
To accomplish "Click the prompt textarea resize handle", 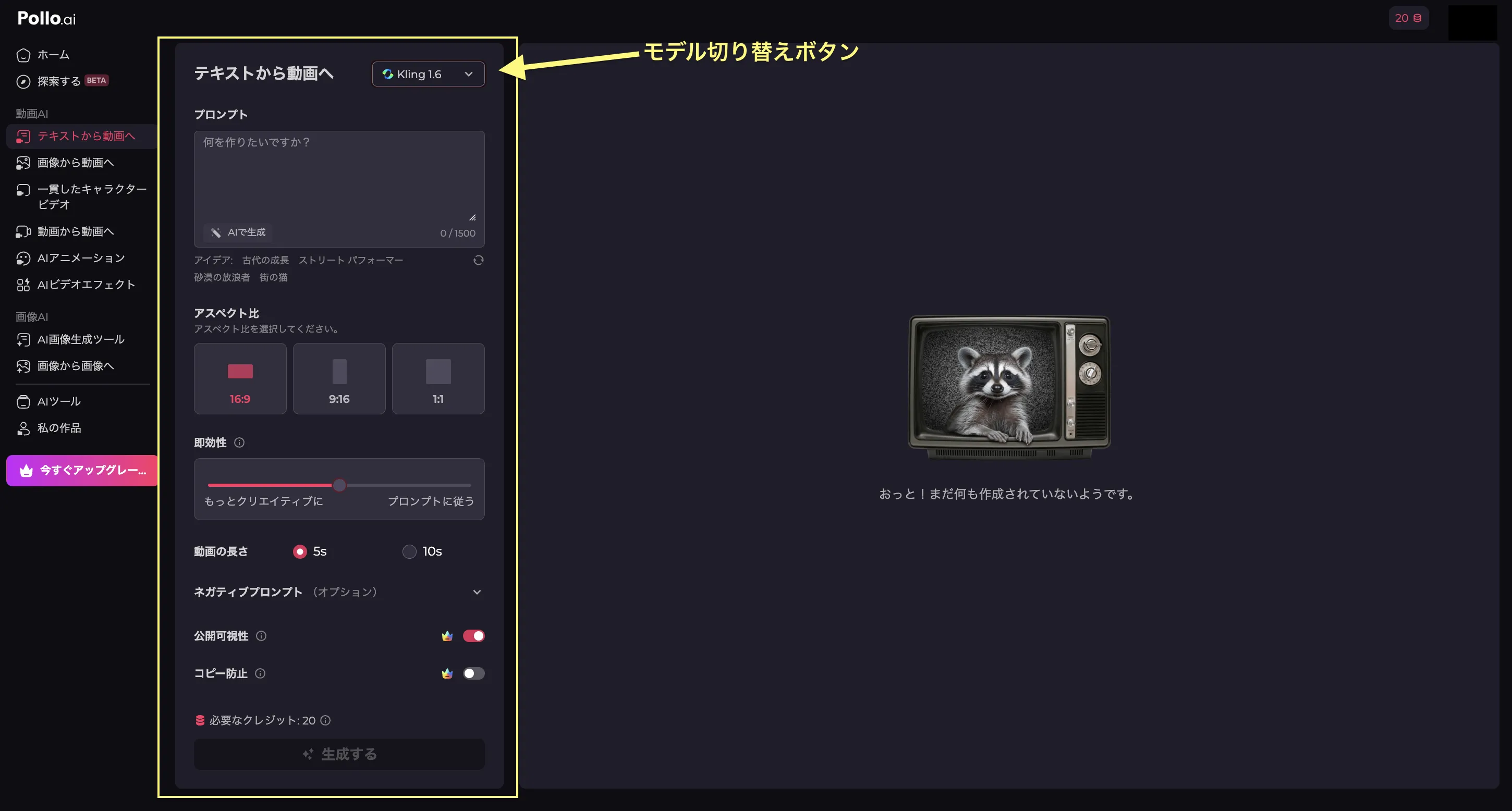I will (x=472, y=217).
